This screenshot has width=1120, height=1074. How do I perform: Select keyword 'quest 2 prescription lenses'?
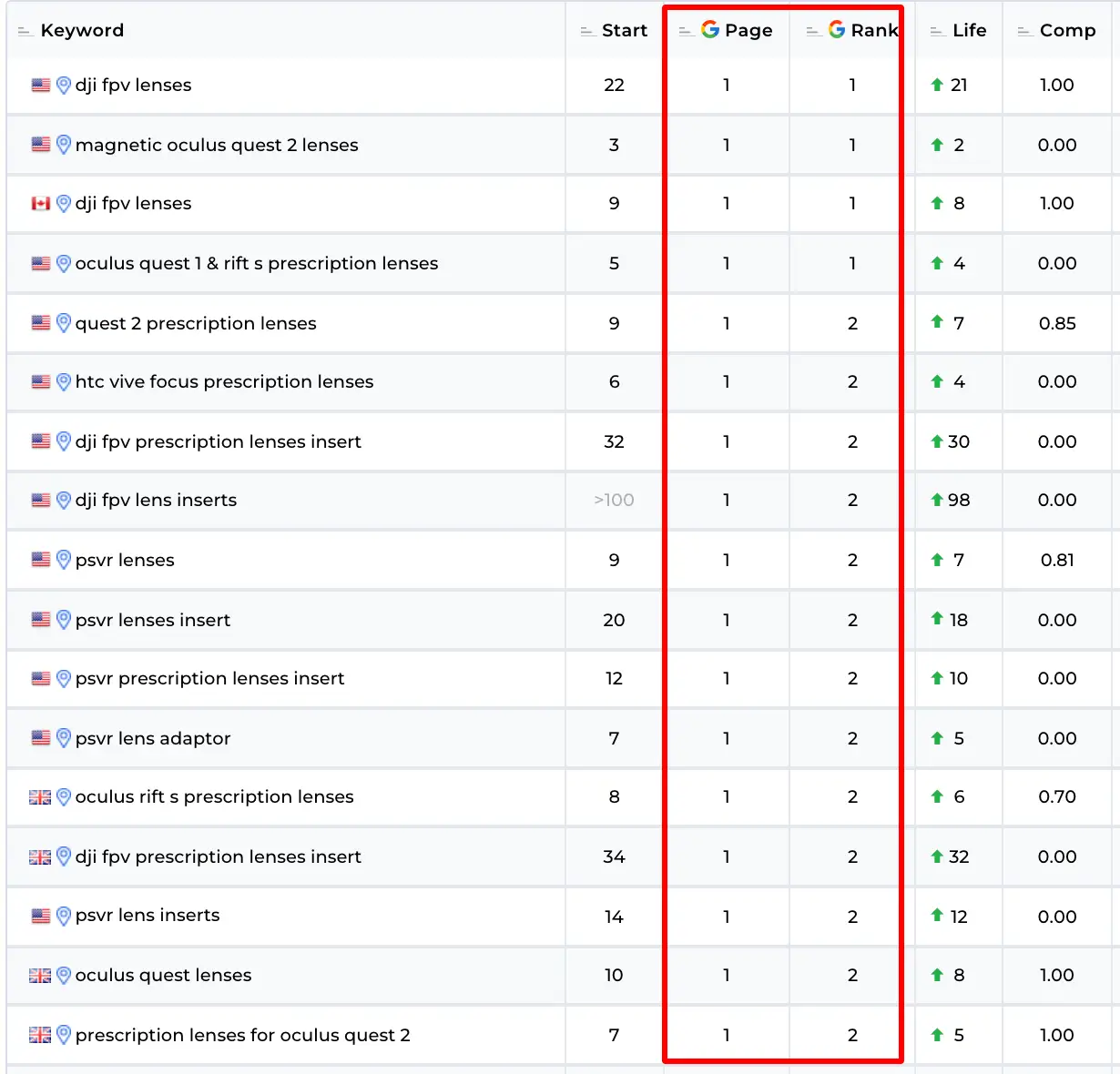[196, 323]
